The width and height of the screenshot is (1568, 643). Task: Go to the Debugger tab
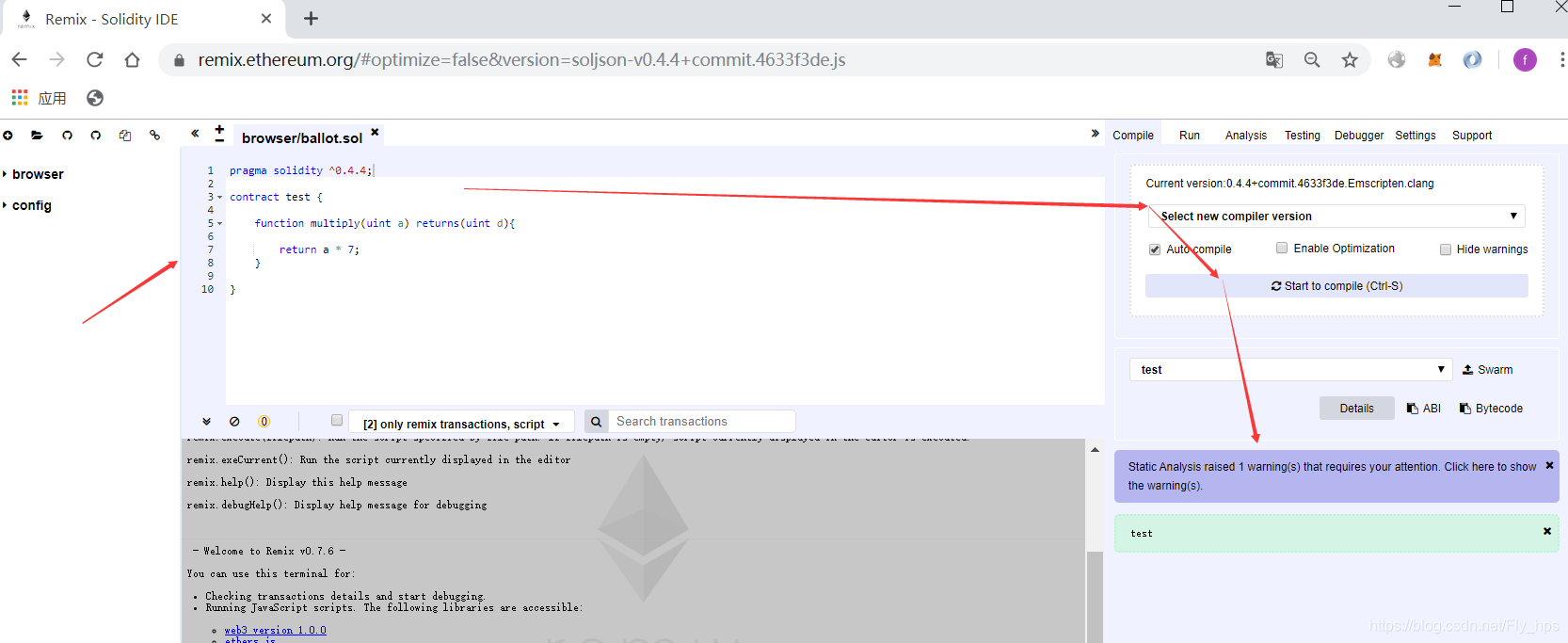[1359, 136]
